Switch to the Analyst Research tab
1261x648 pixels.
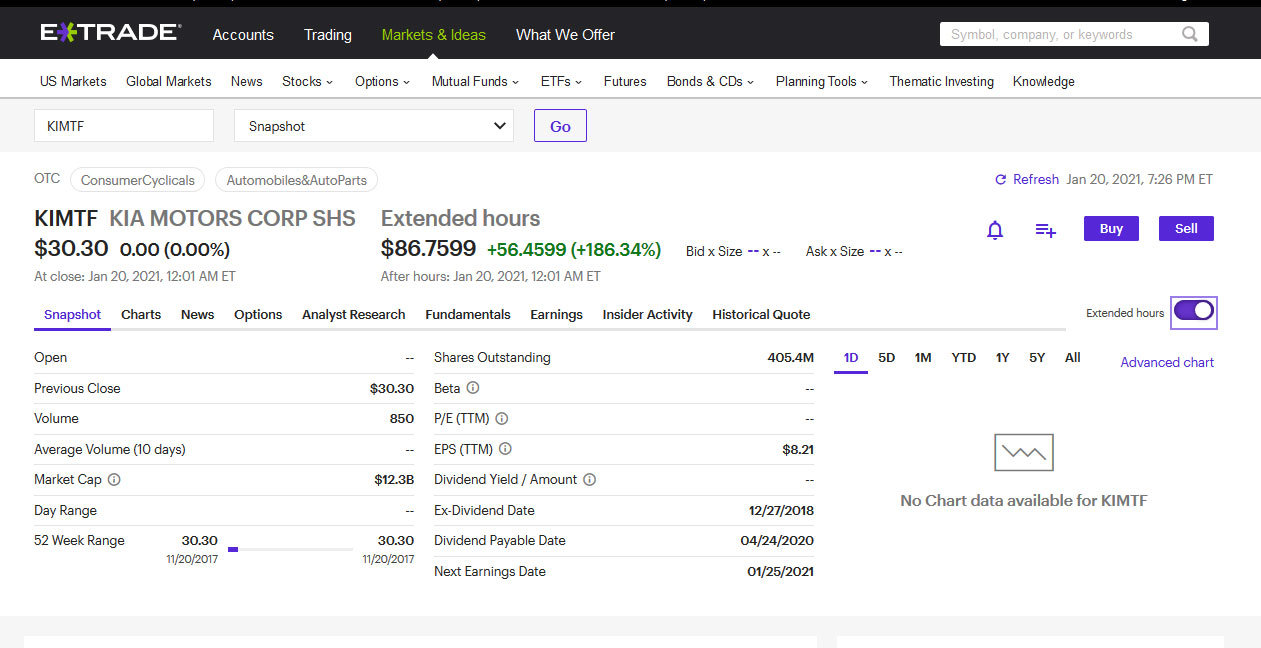click(x=354, y=314)
